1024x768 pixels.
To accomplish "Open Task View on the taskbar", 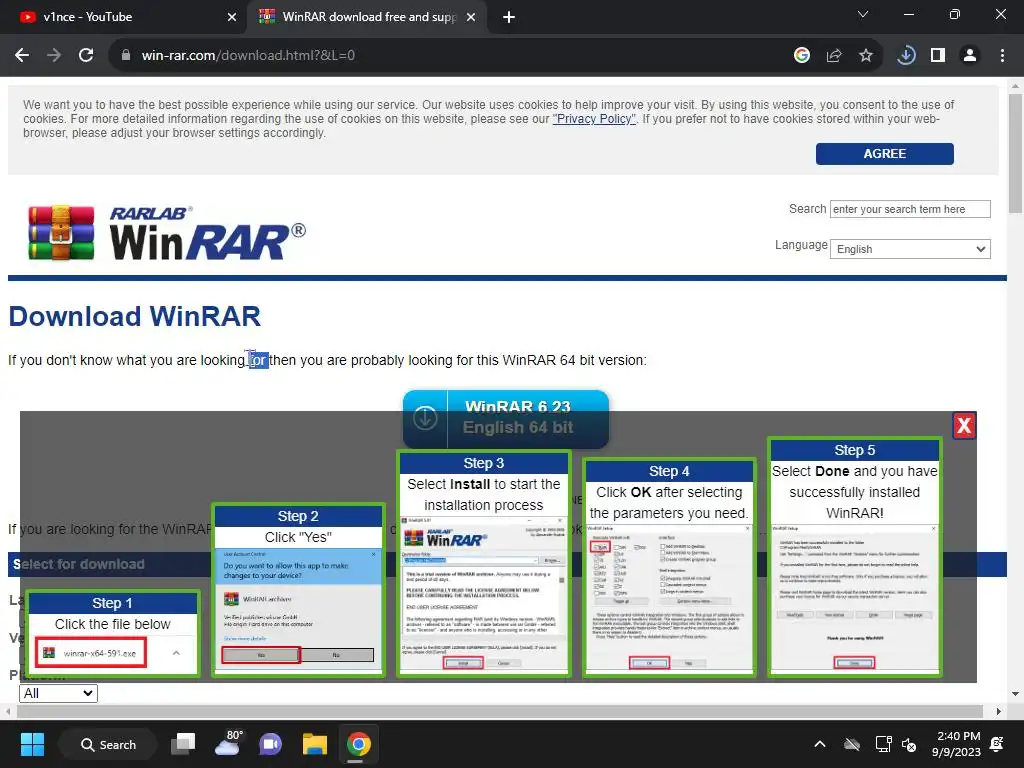I will 184,744.
